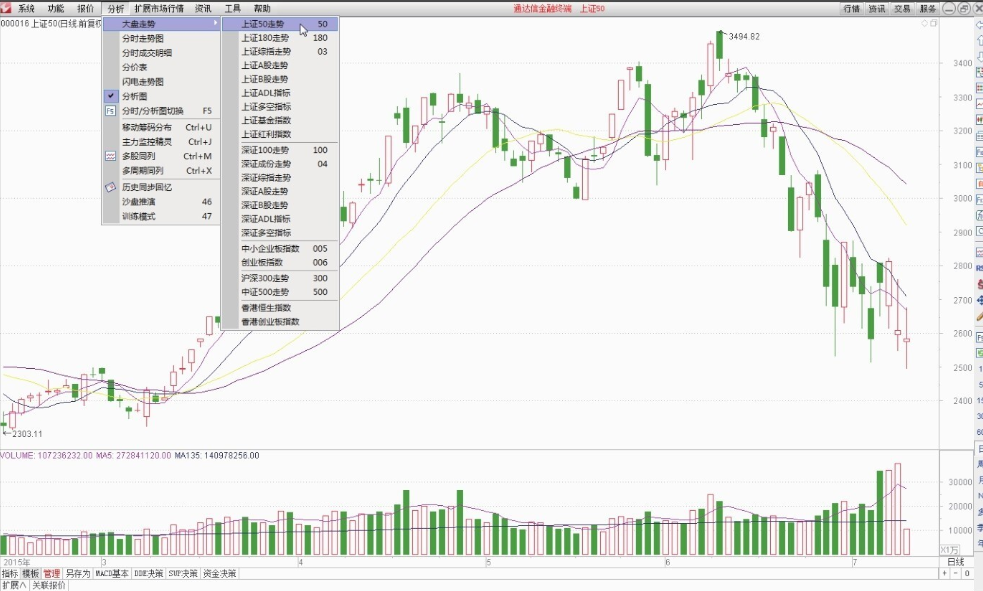983x591 pixels.
Task: Click the red application logo at top-left
Action: click(6, 8)
